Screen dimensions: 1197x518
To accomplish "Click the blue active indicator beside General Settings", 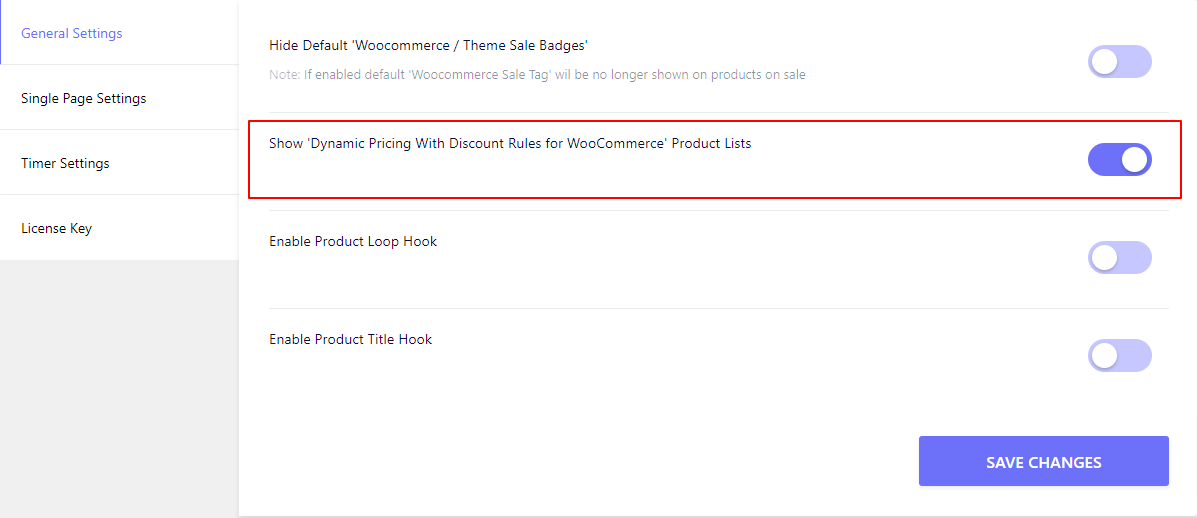I will (1, 33).
